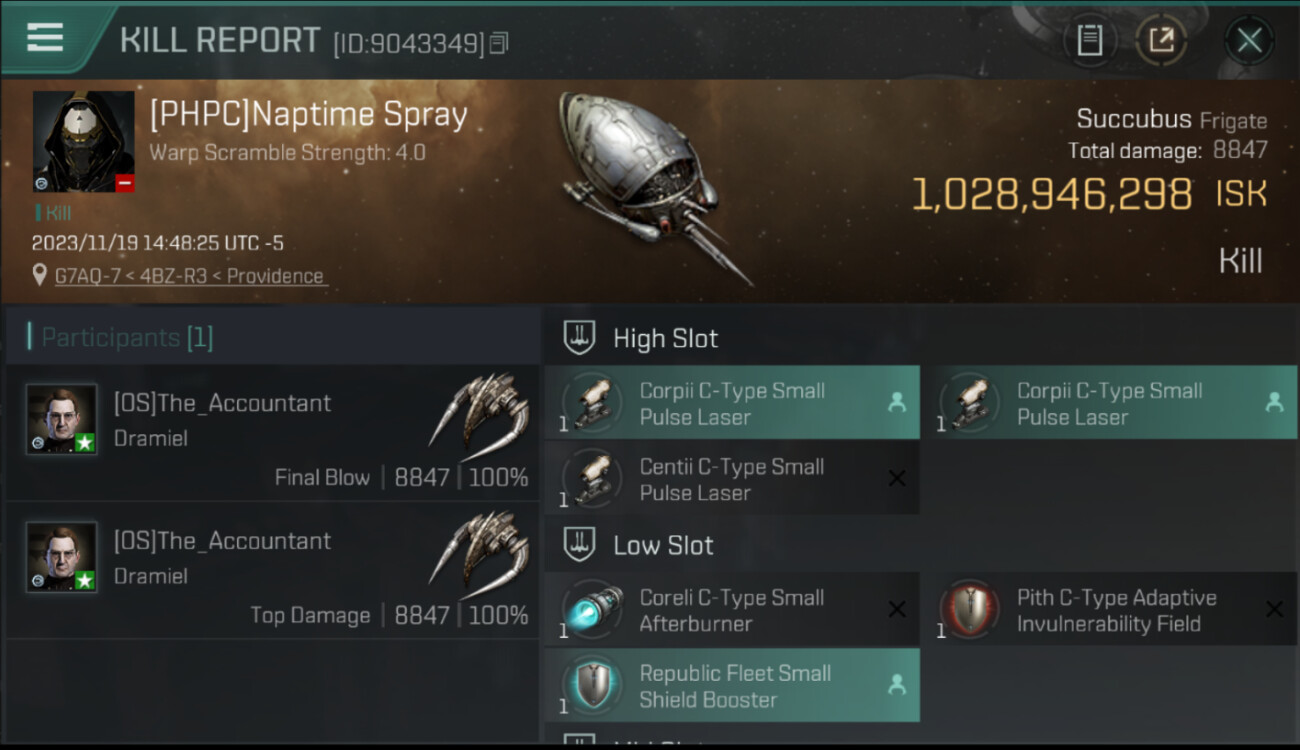Share the kill report with export icon
Viewport: 1300px width, 750px height.
(x=1161, y=40)
